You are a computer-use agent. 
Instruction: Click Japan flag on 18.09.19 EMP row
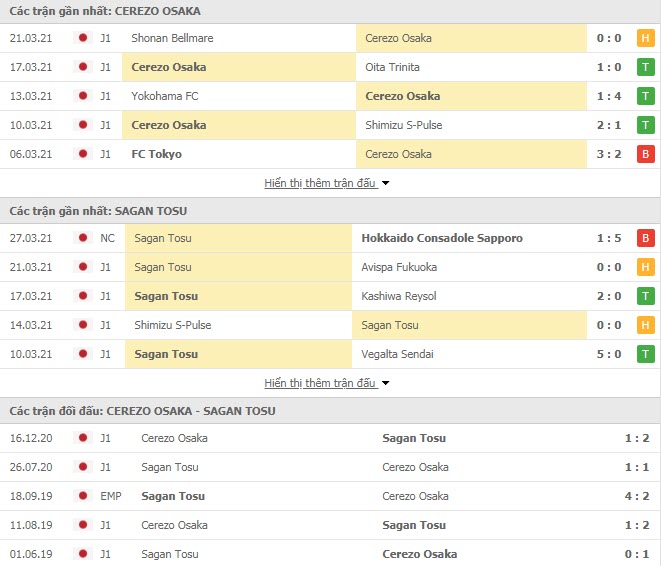(83, 496)
